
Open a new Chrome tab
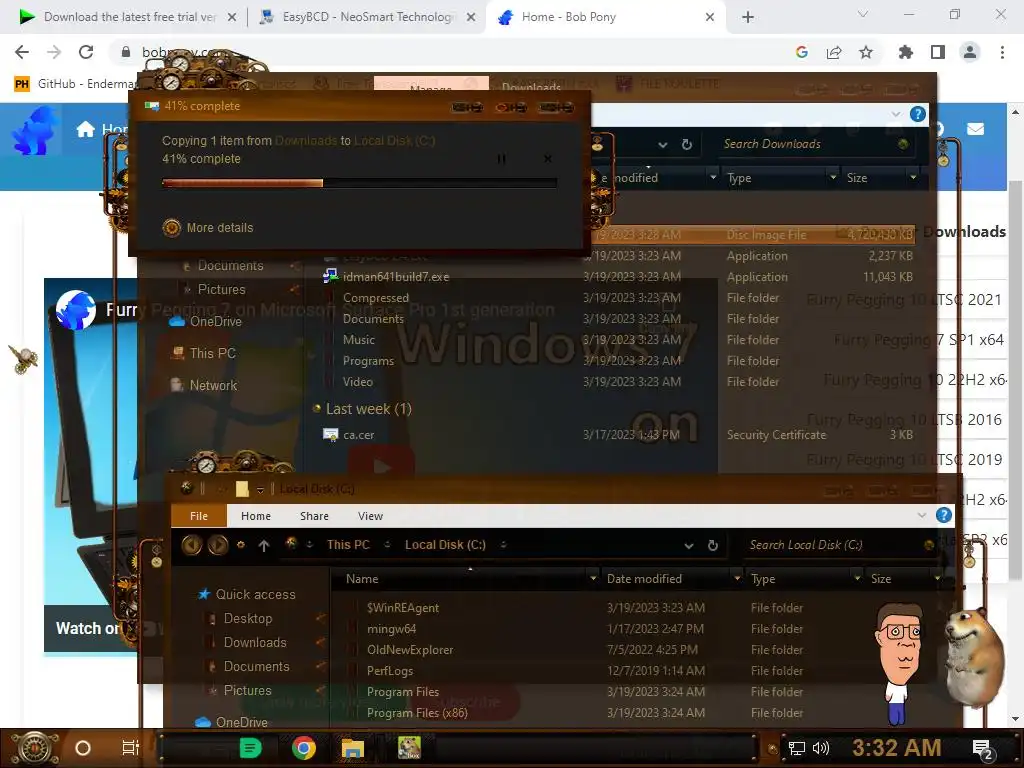coord(748,18)
